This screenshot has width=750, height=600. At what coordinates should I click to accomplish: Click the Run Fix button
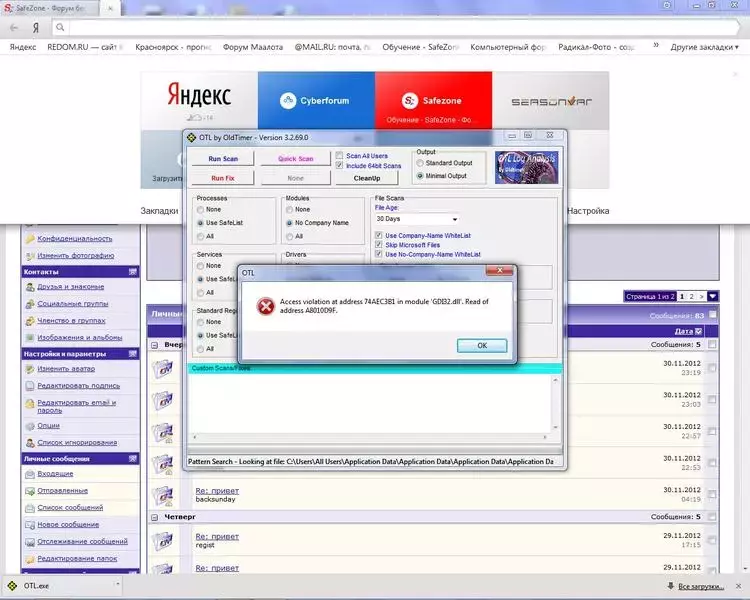223,178
